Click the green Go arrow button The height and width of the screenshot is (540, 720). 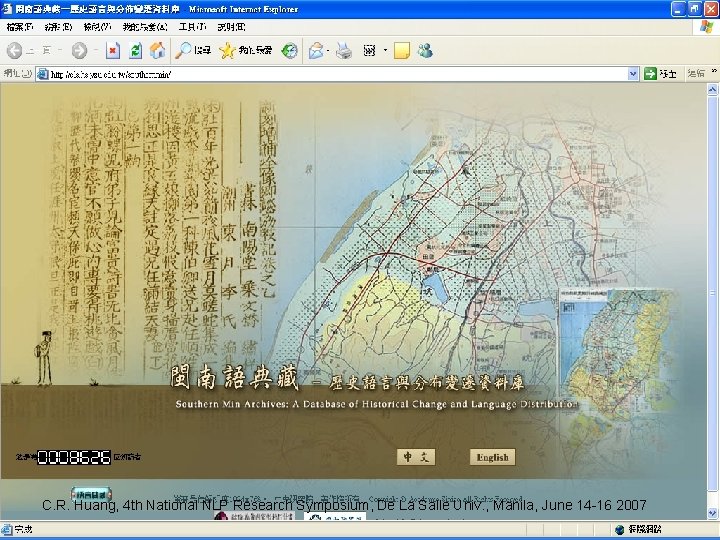[650, 73]
